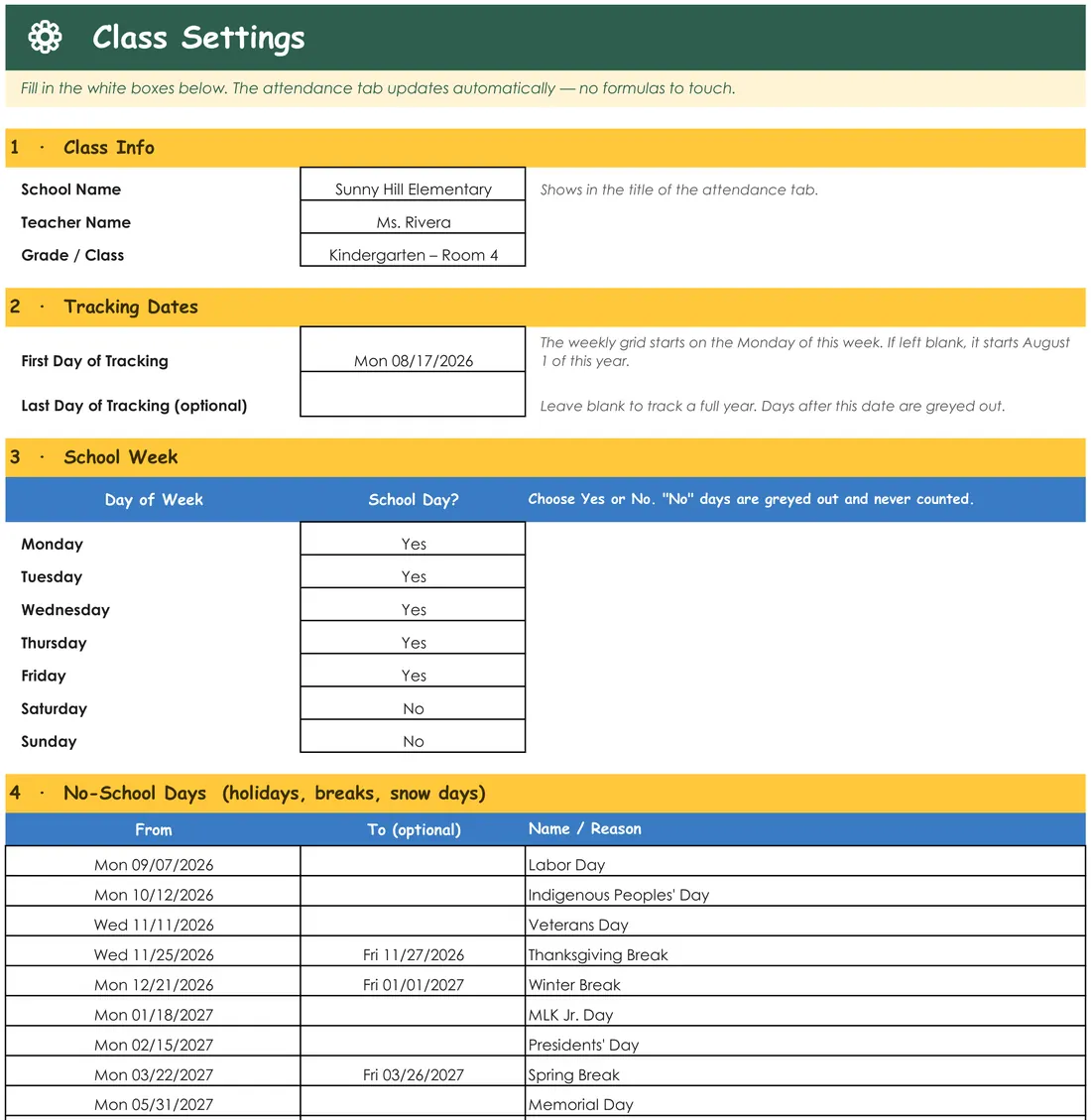The image size is (1091, 1120).
Task: Select the From cell 'Mon 10/12/2026'
Action: [x=153, y=892]
